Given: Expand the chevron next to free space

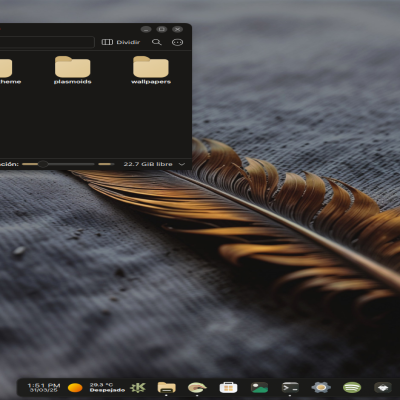Looking at the screenshot, I should (182, 164).
